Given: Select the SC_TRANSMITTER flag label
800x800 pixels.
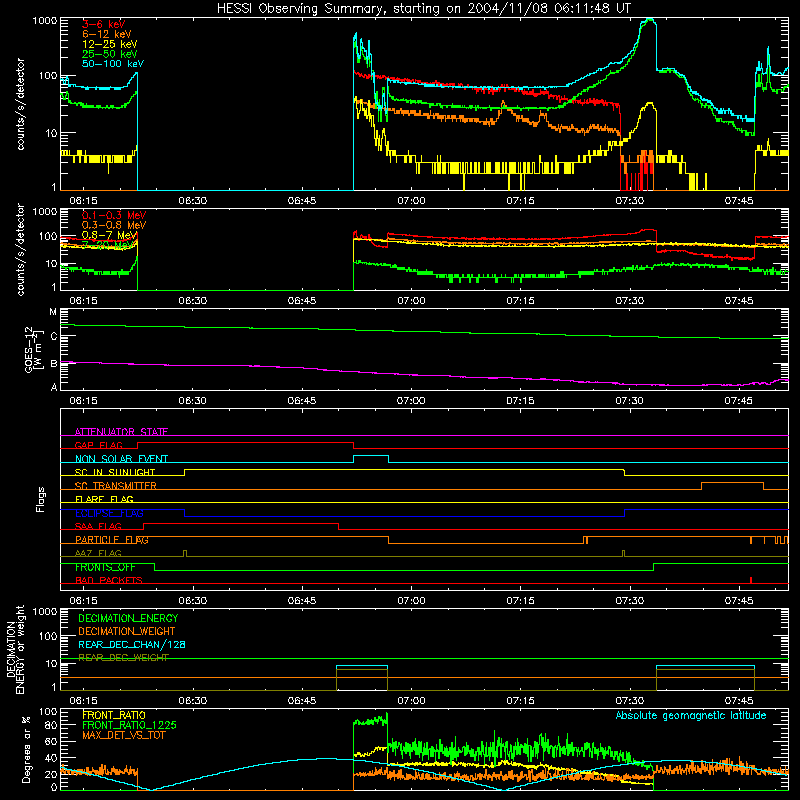Looking at the screenshot, I should point(115,486).
